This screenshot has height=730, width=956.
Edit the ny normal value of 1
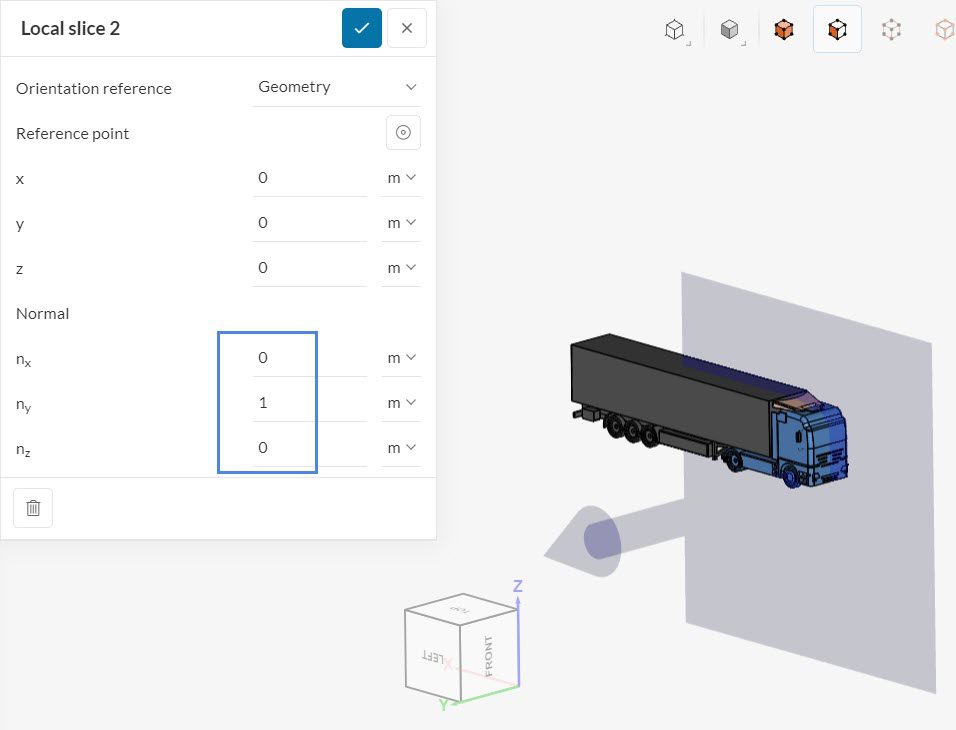pyautogui.click(x=309, y=403)
